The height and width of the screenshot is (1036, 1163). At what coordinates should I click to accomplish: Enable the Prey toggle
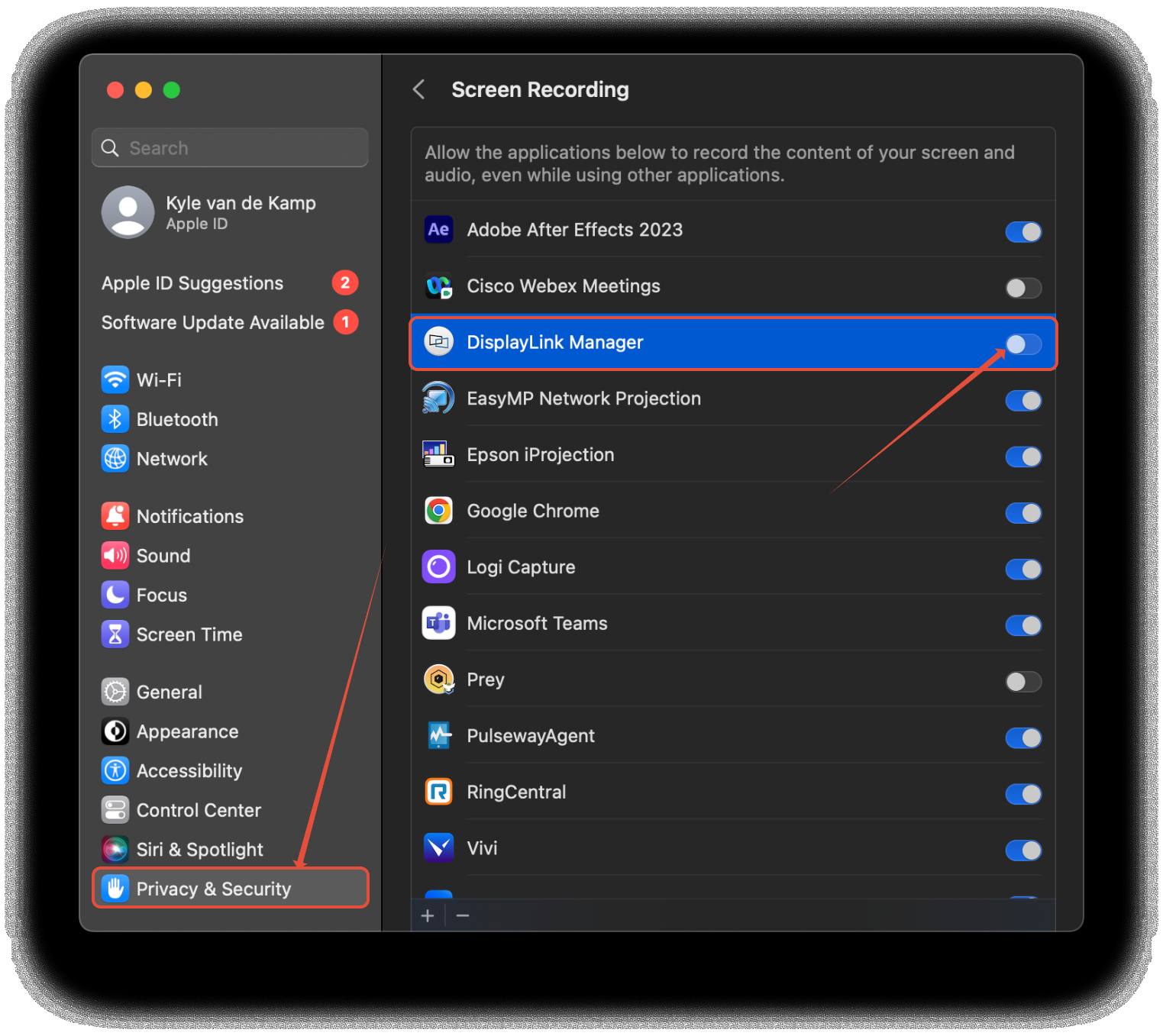pos(1023,681)
